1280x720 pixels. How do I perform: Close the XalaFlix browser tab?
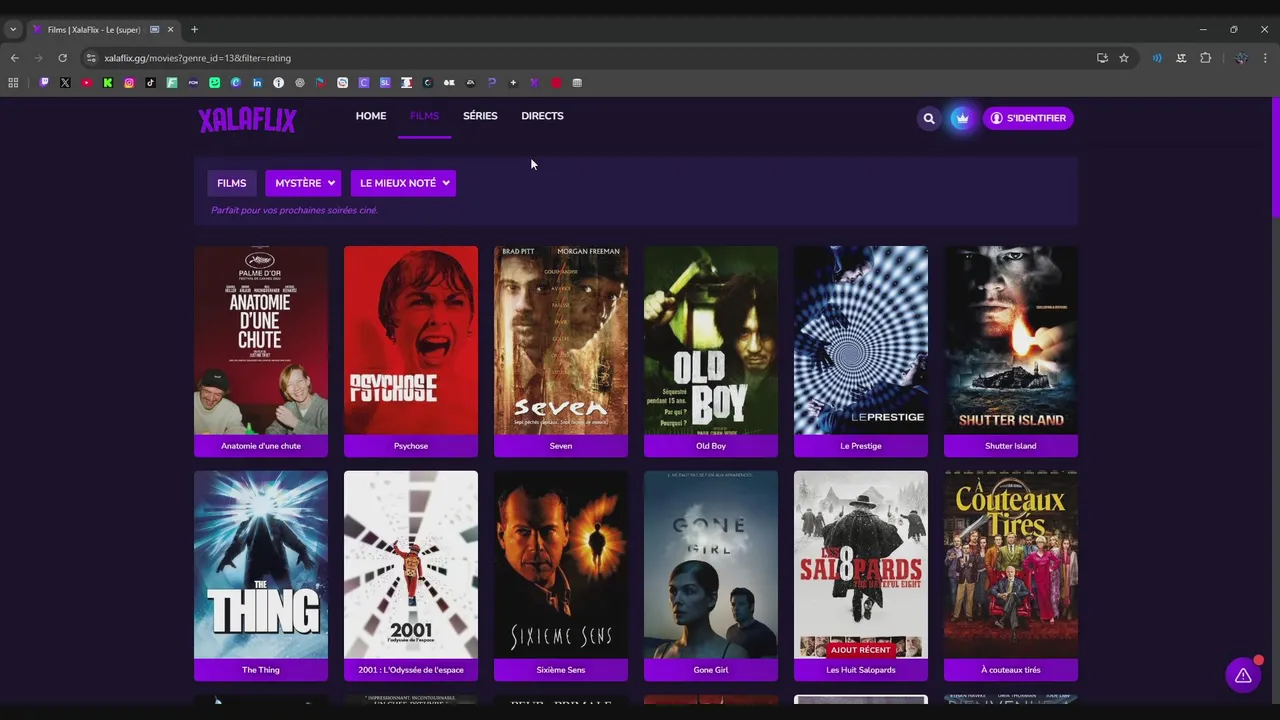tap(172, 29)
